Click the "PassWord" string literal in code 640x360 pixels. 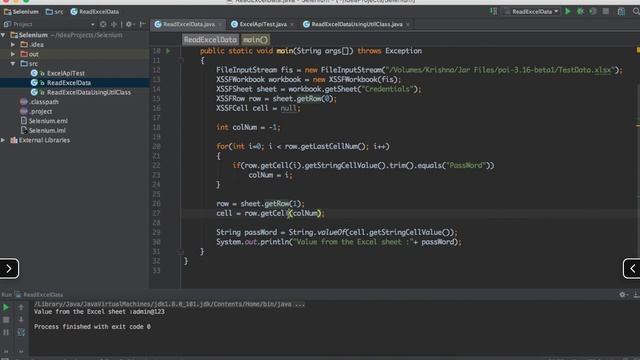point(466,165)
